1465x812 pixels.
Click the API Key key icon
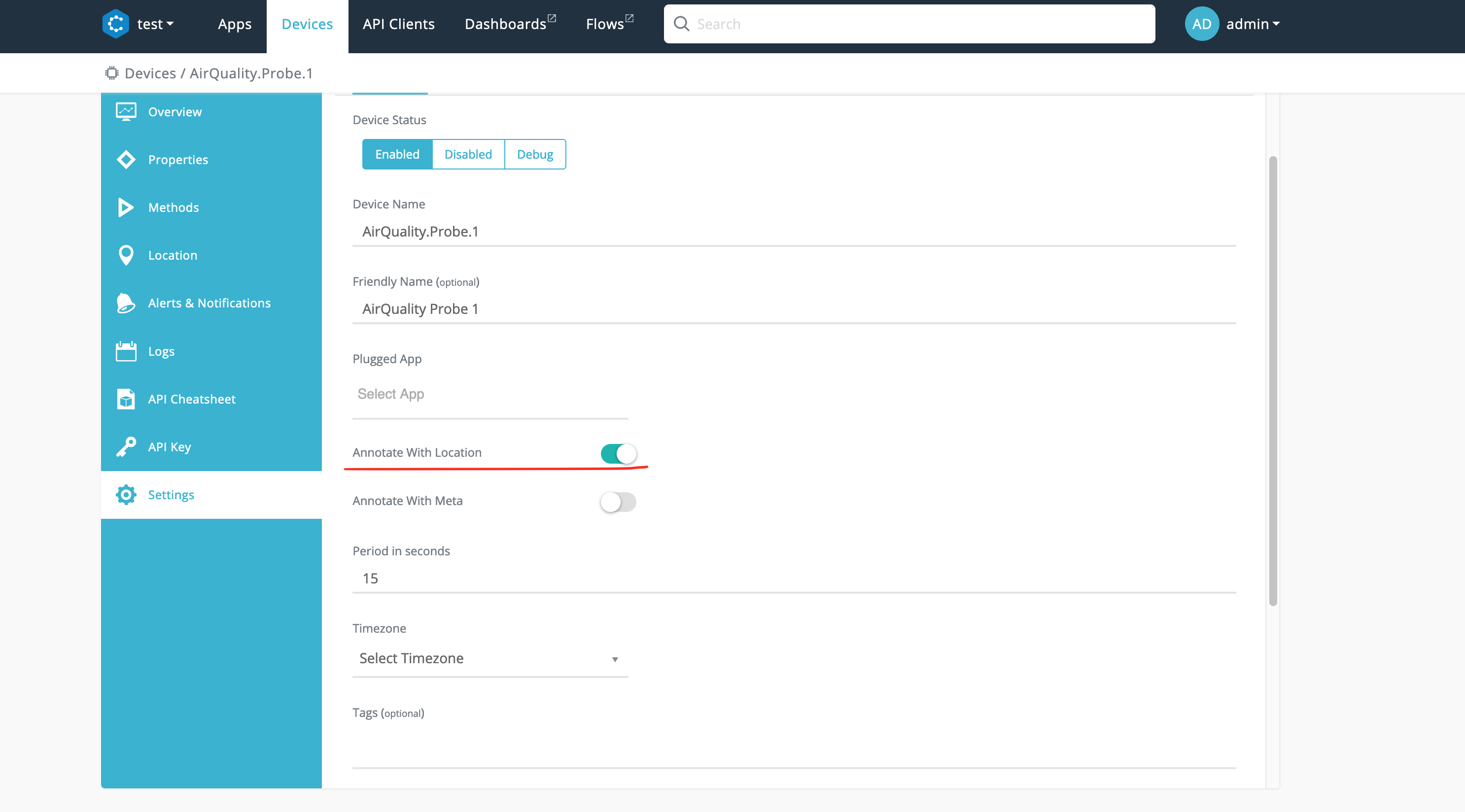(126, 447)
